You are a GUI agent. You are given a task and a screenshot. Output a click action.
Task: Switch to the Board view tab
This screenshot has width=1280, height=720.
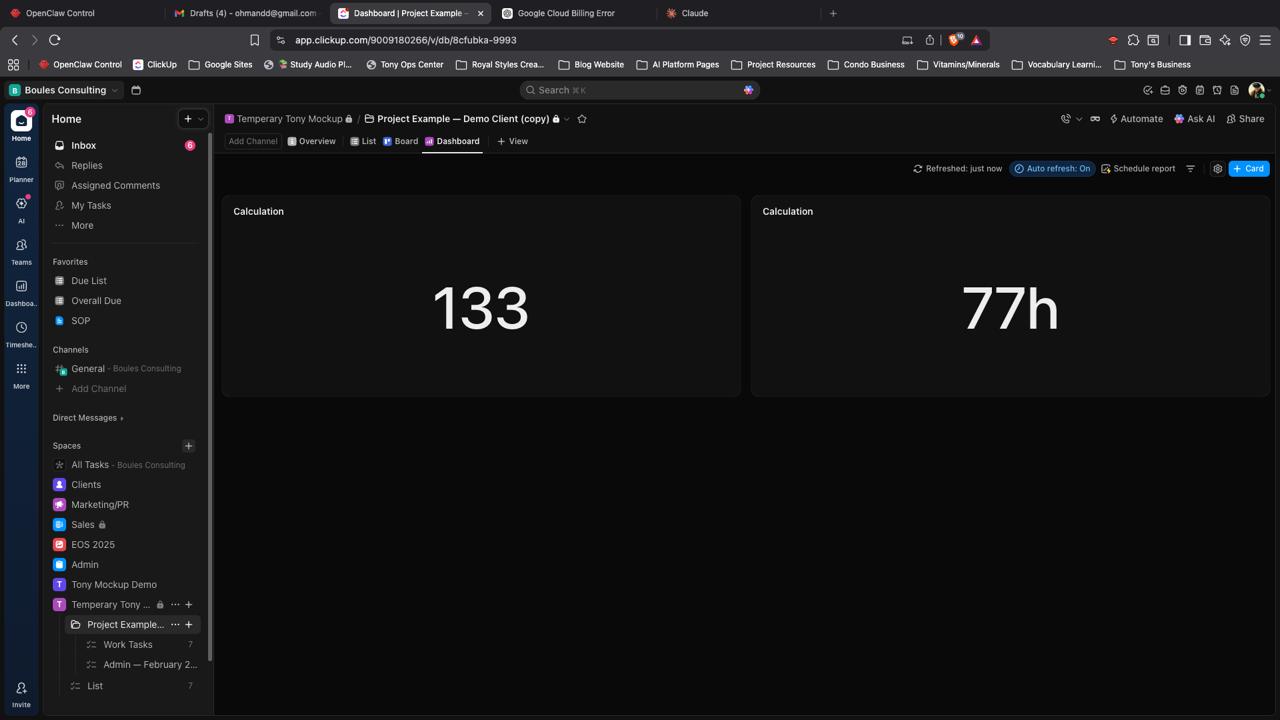[x=400, y=142]
